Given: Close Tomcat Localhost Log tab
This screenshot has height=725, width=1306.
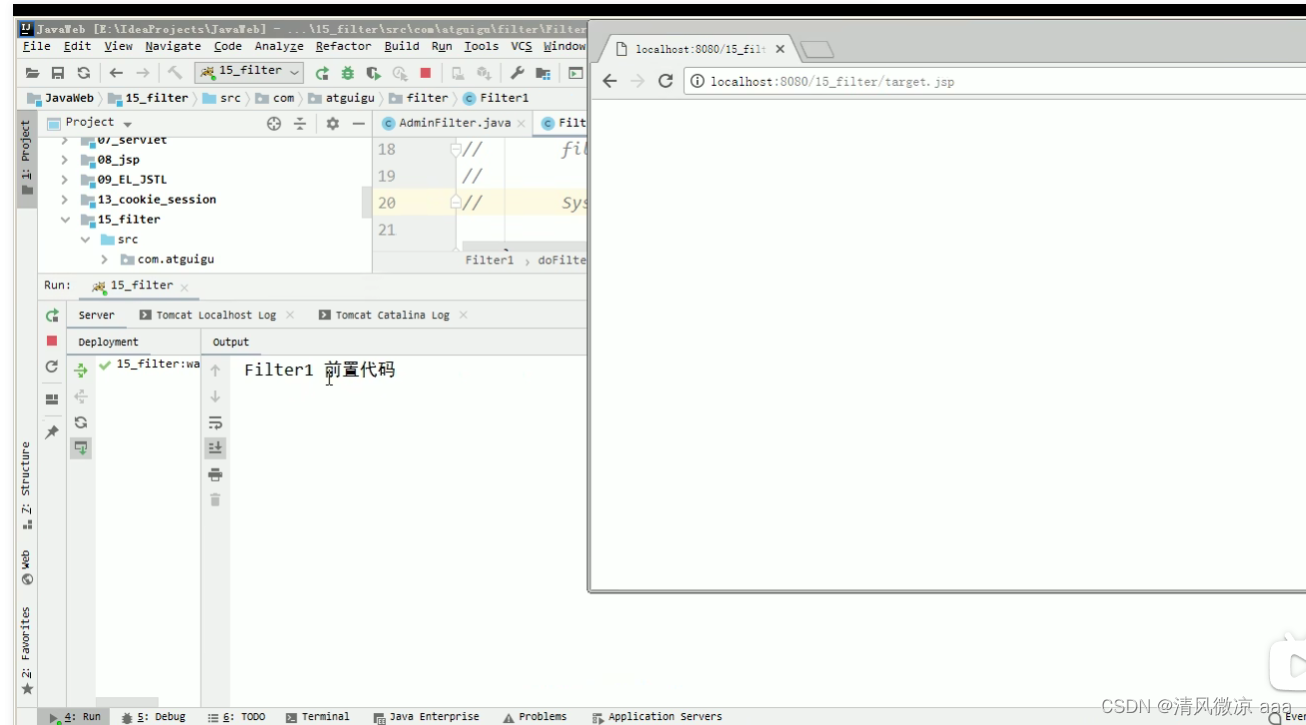Looking at the screenshot, I should 290,315.
